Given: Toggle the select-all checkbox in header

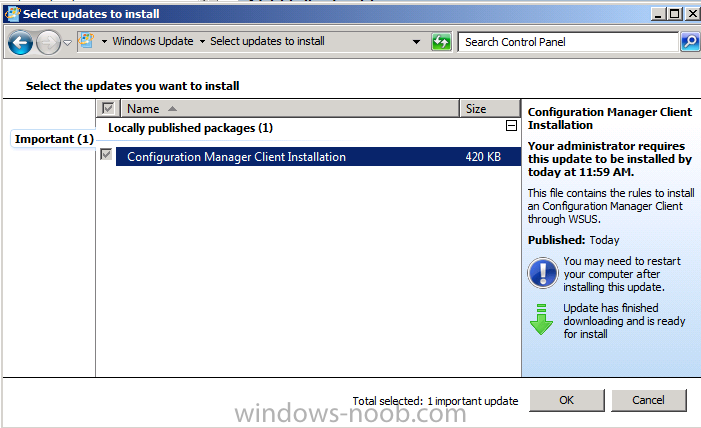Looking at the screenshot, I should click(x=108, y=108).
